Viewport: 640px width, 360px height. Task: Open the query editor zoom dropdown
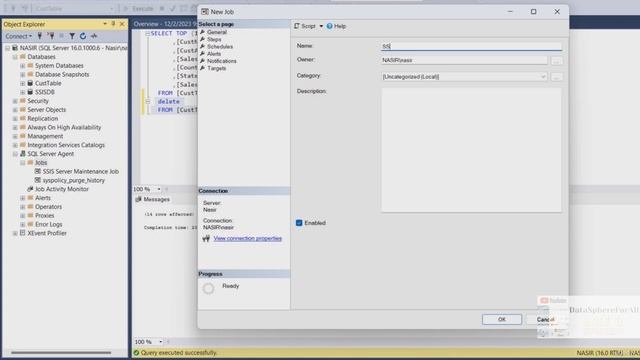159,189
